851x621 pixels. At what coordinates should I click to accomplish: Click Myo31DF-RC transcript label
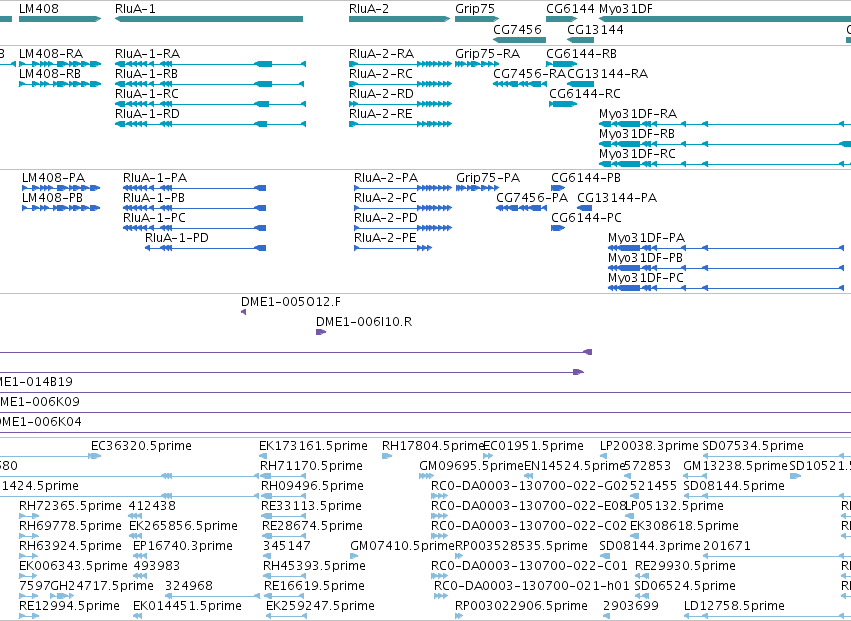pyautogui.click(x=637, y=154)
